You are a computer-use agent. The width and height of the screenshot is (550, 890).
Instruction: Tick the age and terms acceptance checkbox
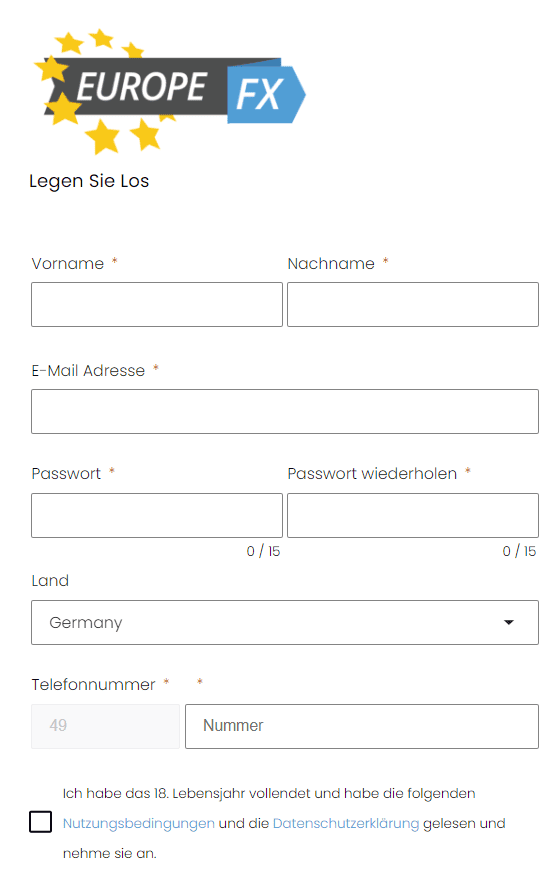coord(40,822)
